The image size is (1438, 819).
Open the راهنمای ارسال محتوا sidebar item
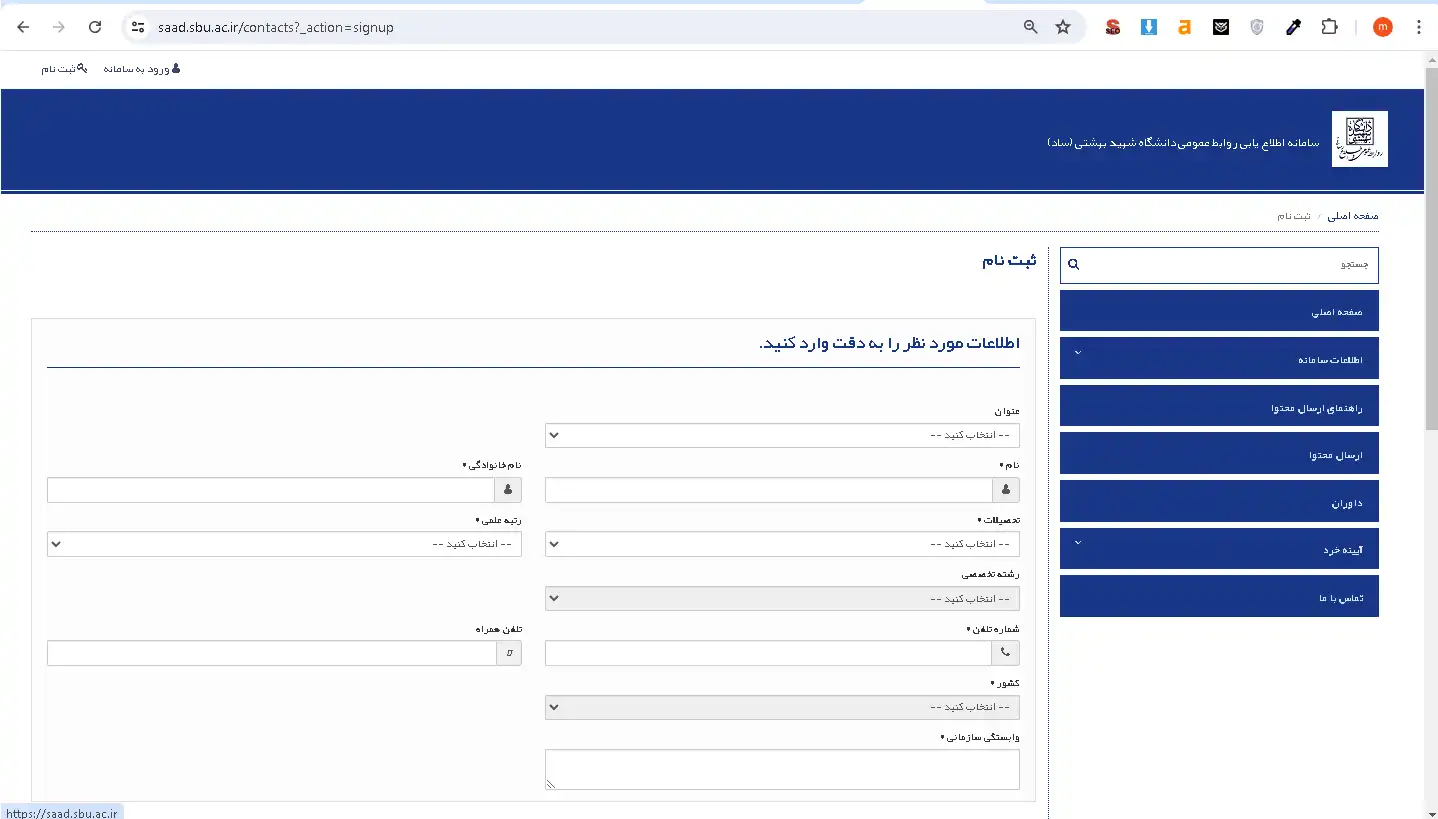pyautogui.click(x=1219, y=406)
